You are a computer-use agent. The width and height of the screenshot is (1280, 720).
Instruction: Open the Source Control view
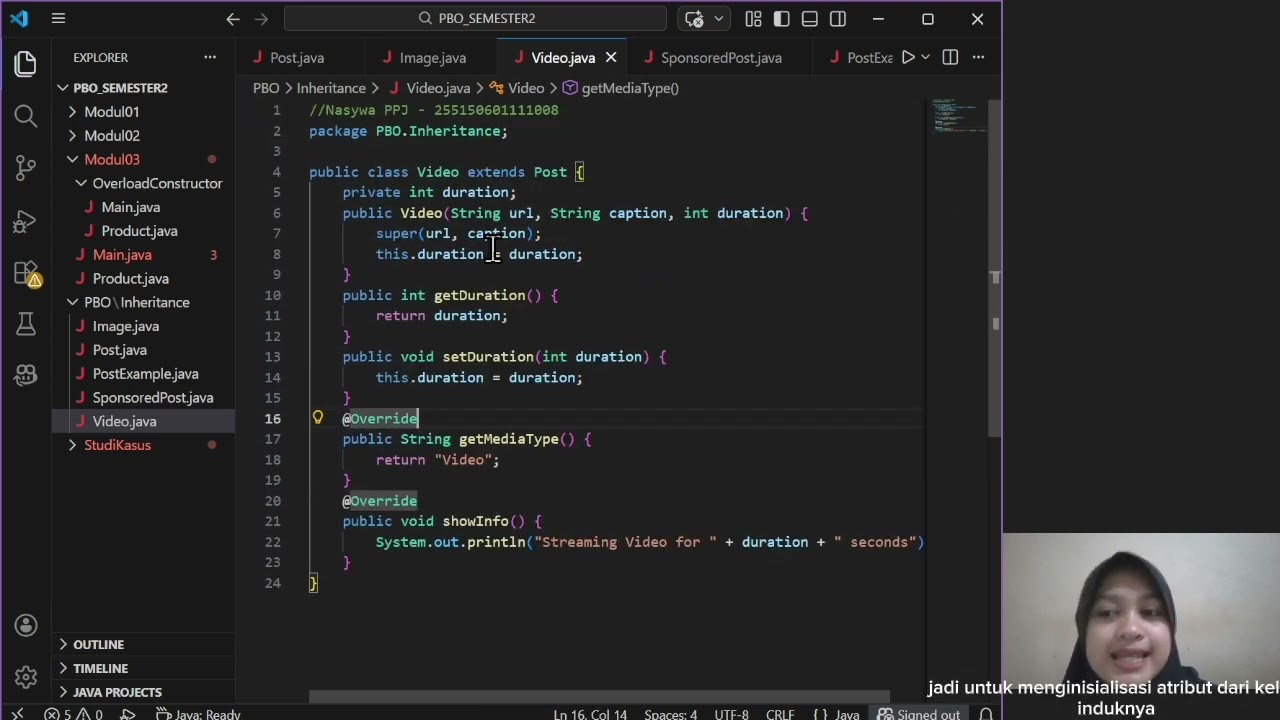click(26, 168)
